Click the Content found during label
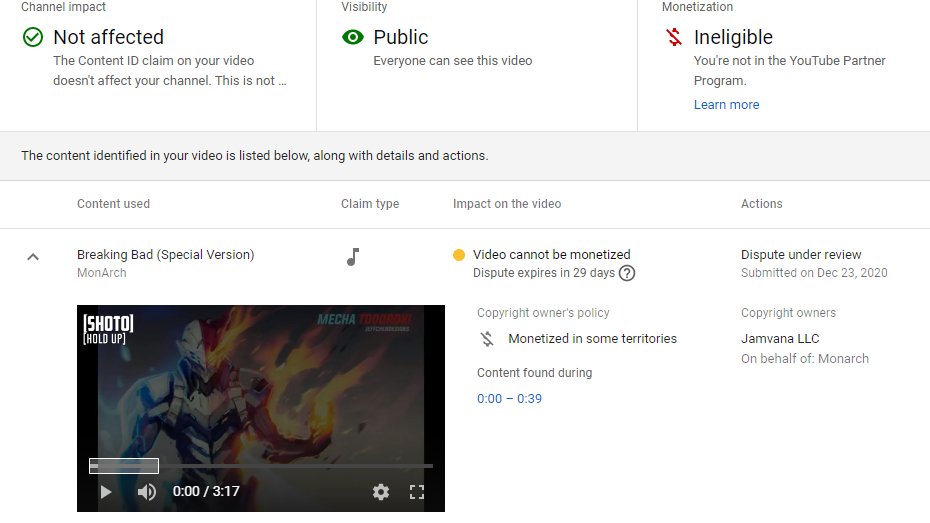Image resolution: width=930 pixels, height=523 pixels. click(x=534, y=372)
